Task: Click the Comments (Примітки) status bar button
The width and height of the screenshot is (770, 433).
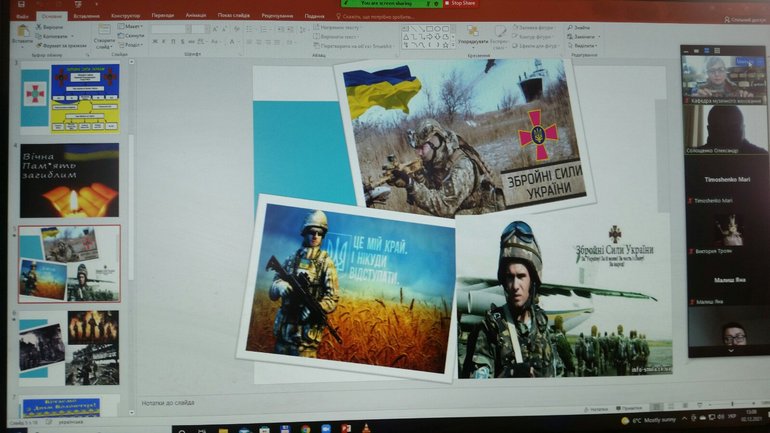Action: pos(629,408)
